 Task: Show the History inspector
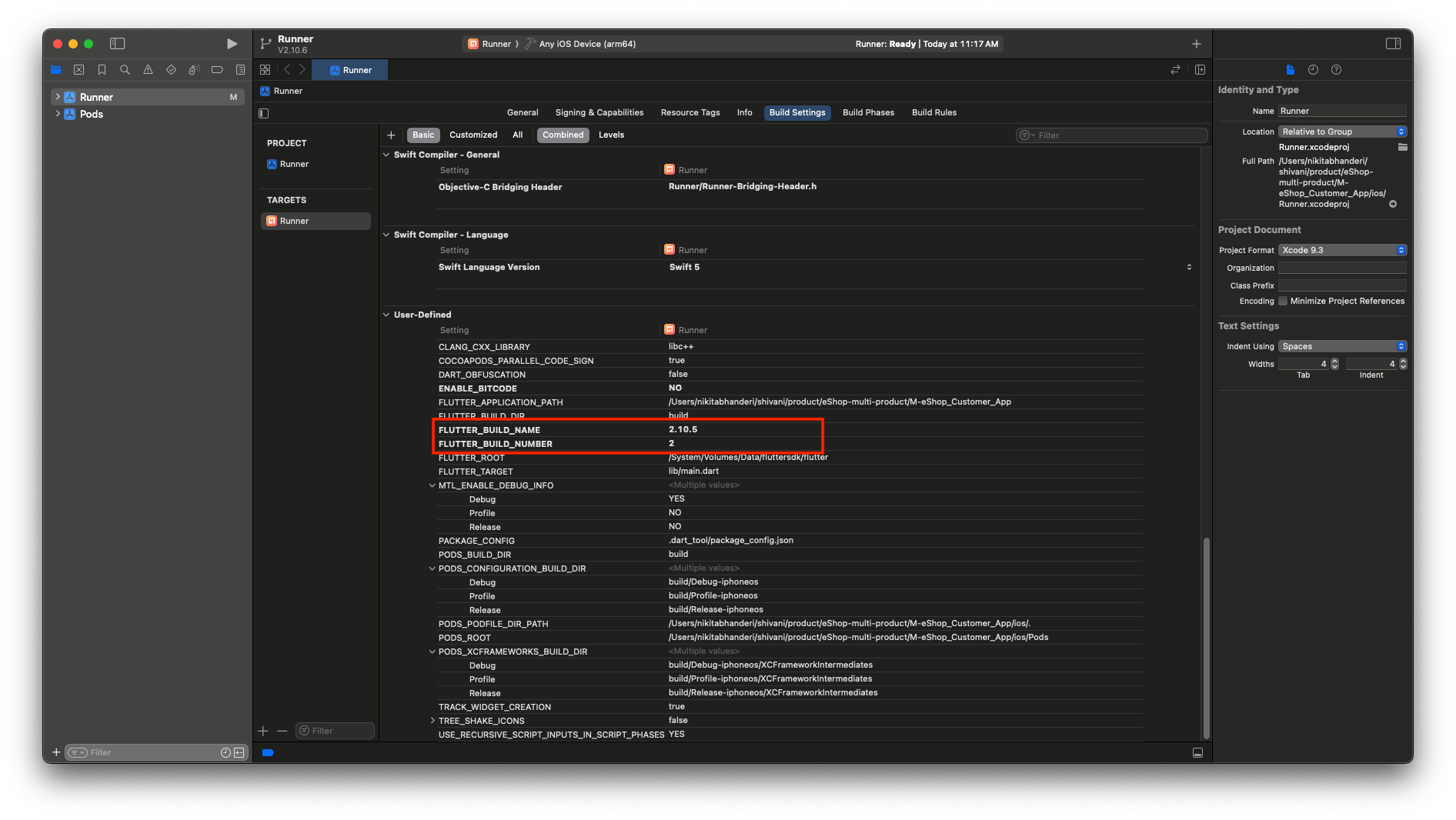pyautogui.click(x=1313, y=70)
